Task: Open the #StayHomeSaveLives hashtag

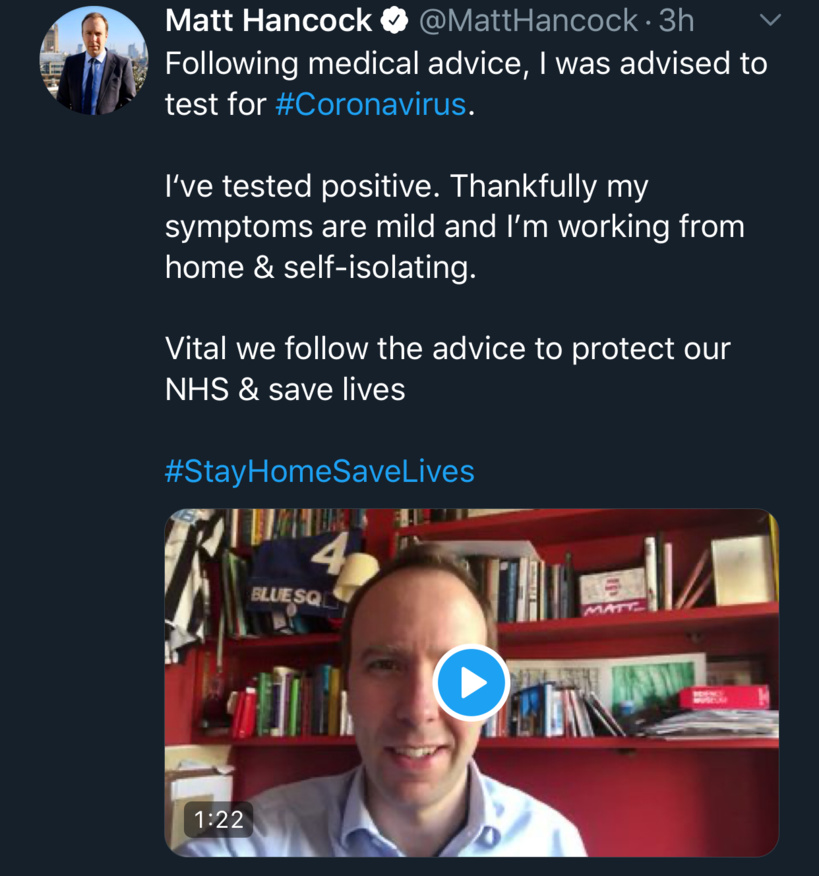Action: [322, 470]
